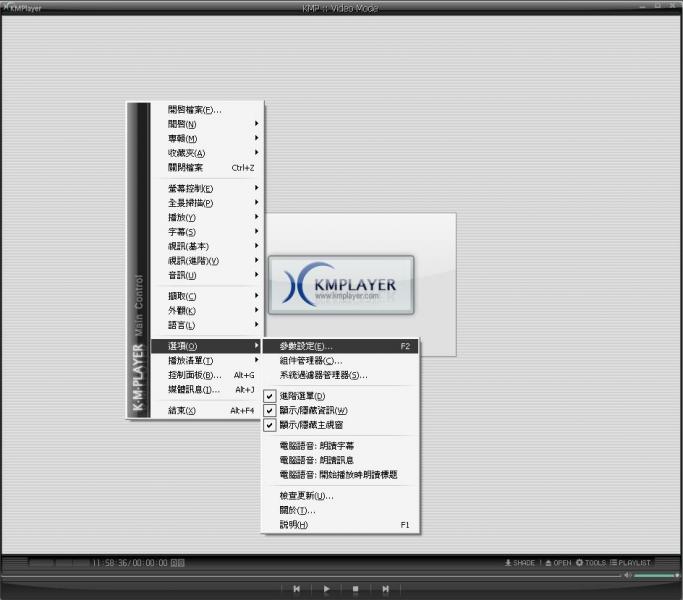
Task: Click the Play button
Action: (326, 589)
